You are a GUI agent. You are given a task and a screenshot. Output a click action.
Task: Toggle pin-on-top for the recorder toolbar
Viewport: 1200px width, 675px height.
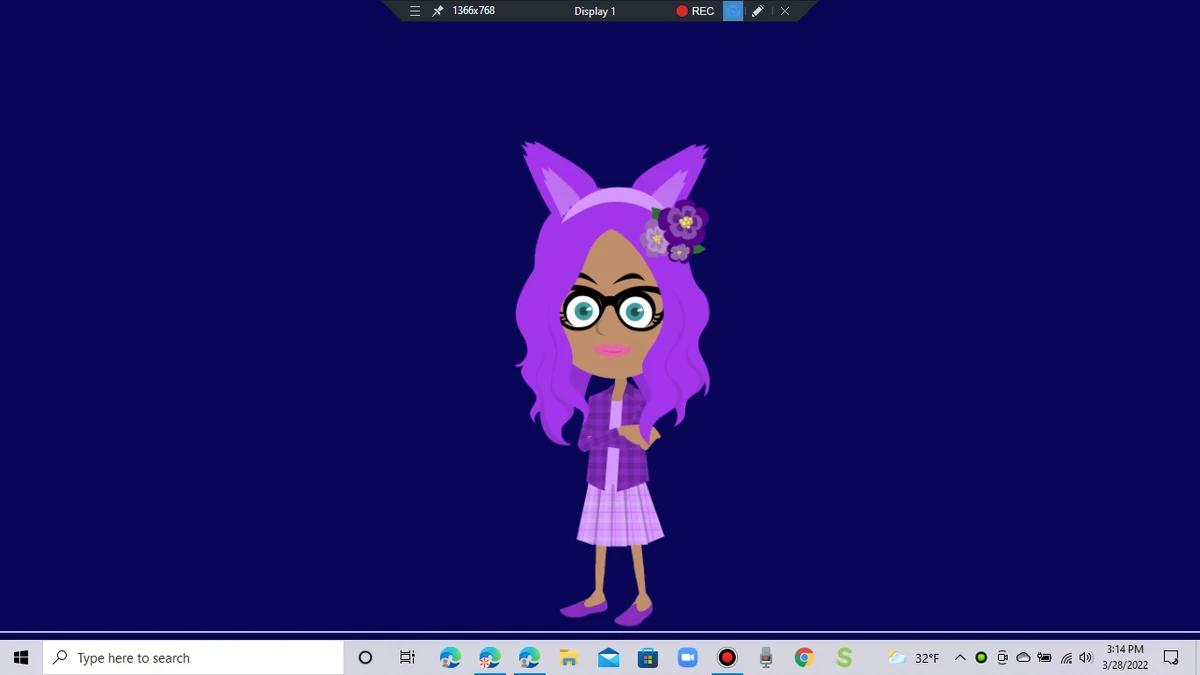(436, 11)
